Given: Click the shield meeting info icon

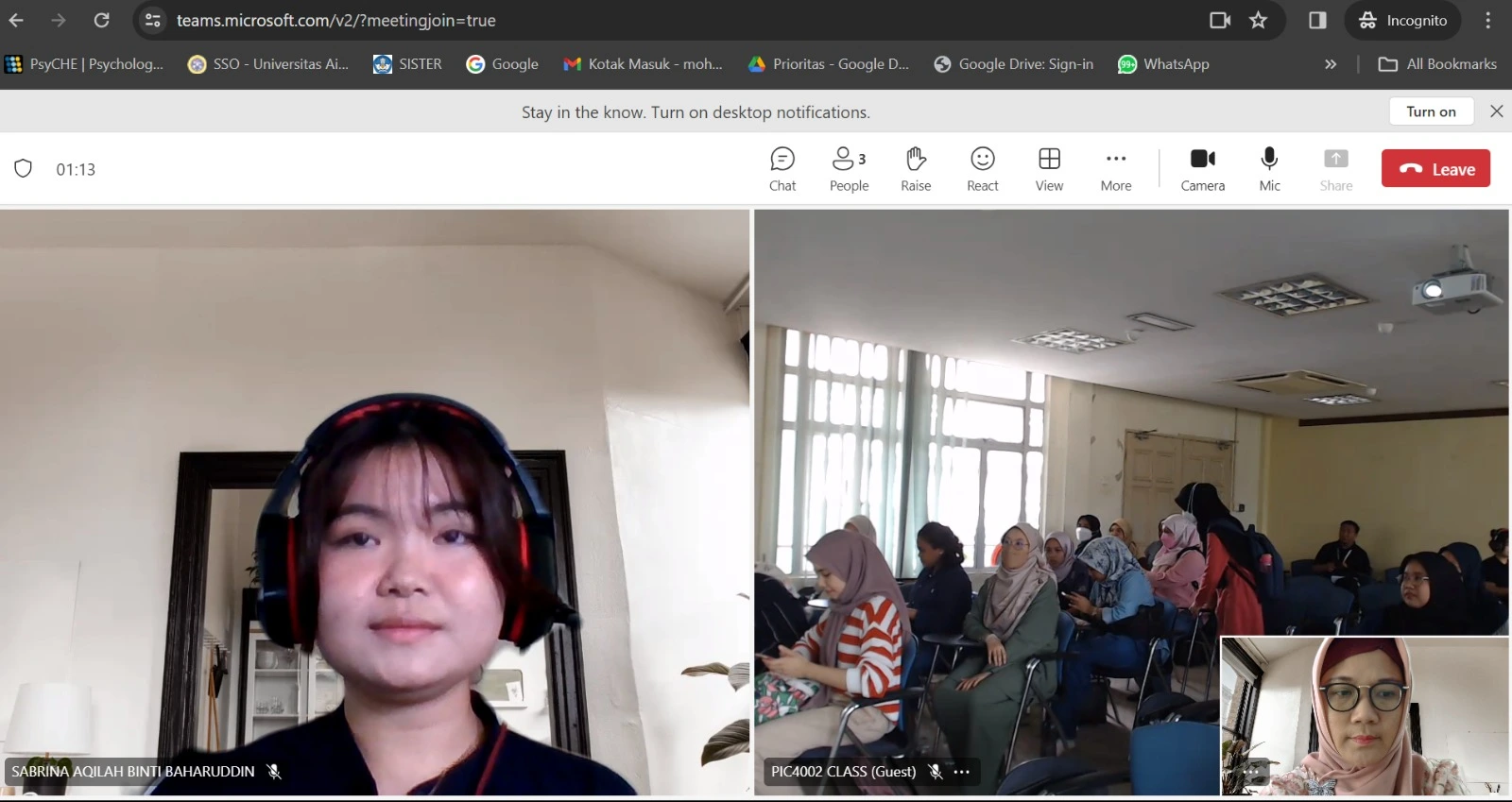Looking at the screenshot, I should point(24,169).
